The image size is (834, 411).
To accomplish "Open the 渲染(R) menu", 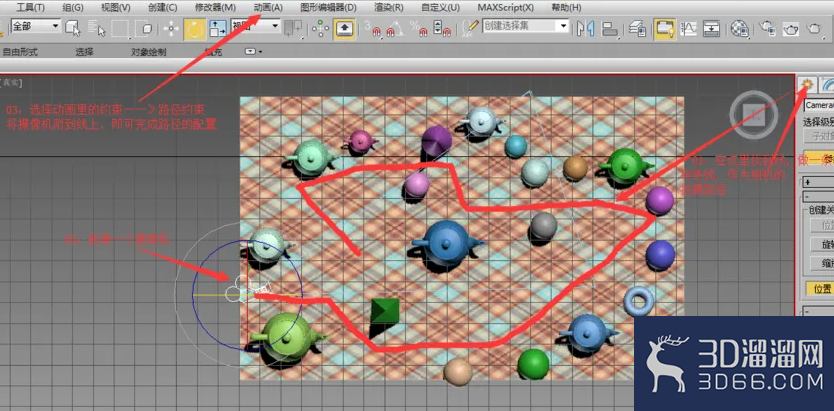I will pyautogui.click(x=389, y=7).
